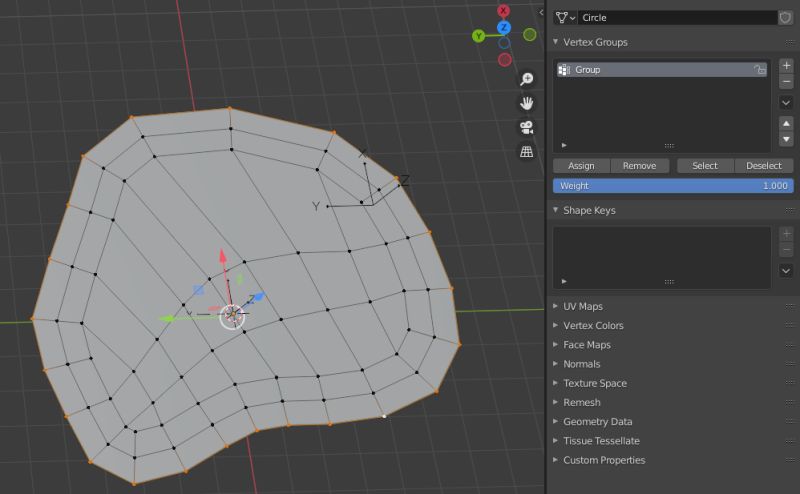Click the Circle mesh name field
The width and height of the screenshot is (800, 494).
678,17
